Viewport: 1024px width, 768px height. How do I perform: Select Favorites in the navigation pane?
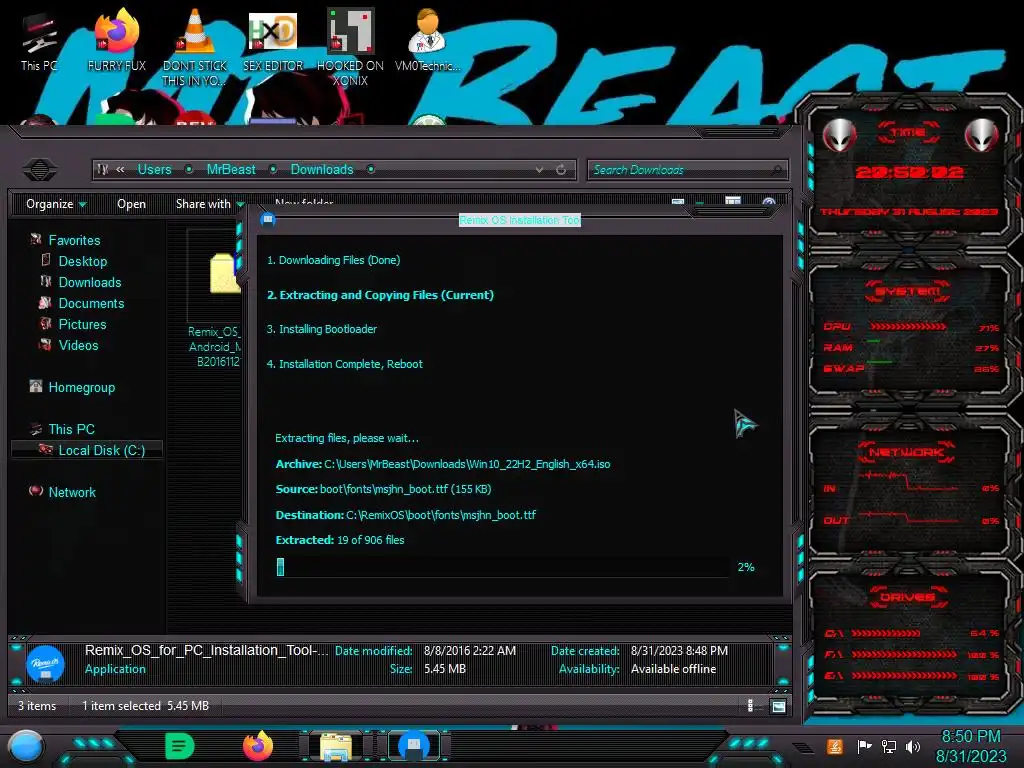pos(74,240)
